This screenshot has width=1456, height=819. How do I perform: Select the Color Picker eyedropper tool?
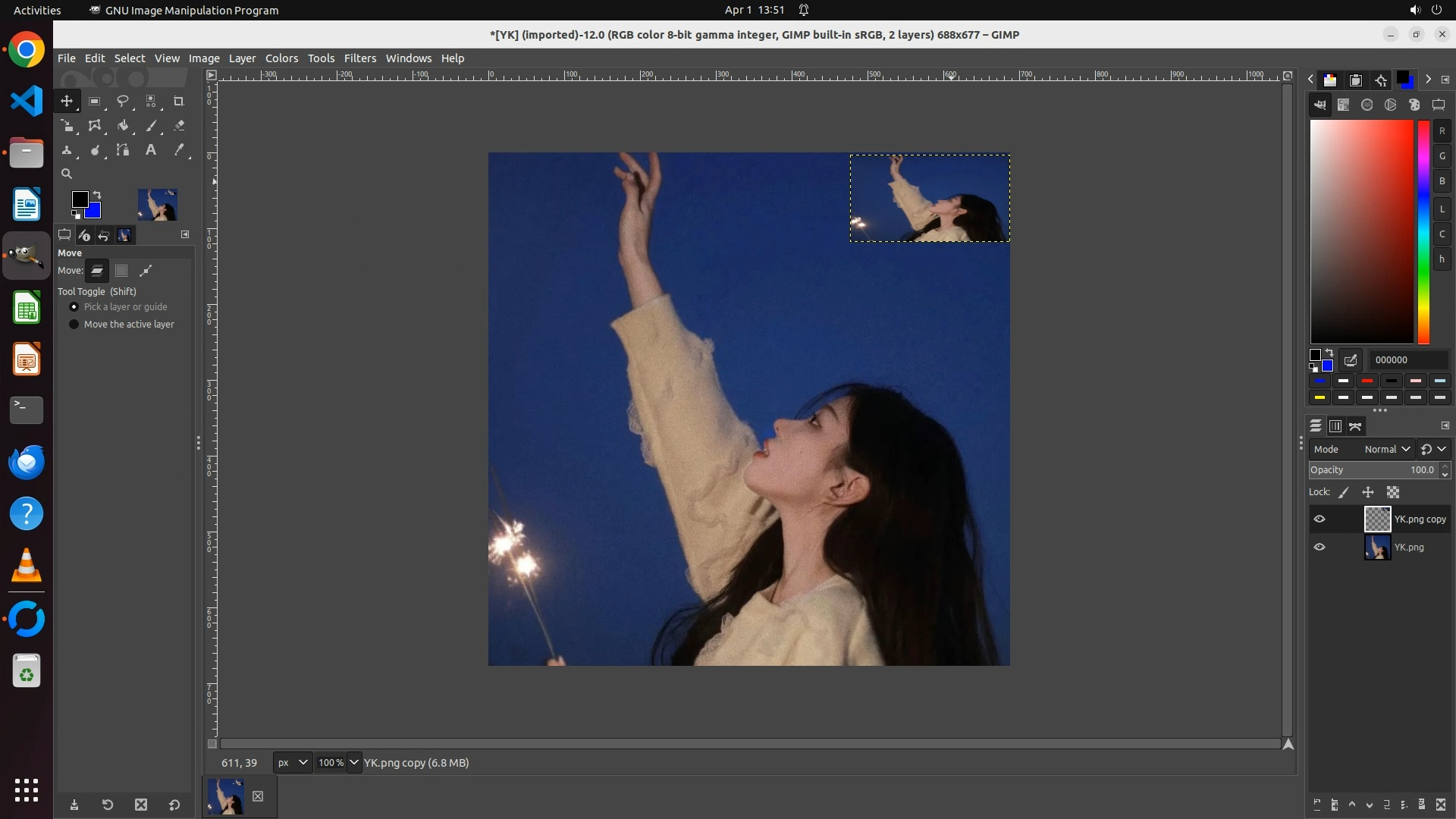tap(179, 150)
